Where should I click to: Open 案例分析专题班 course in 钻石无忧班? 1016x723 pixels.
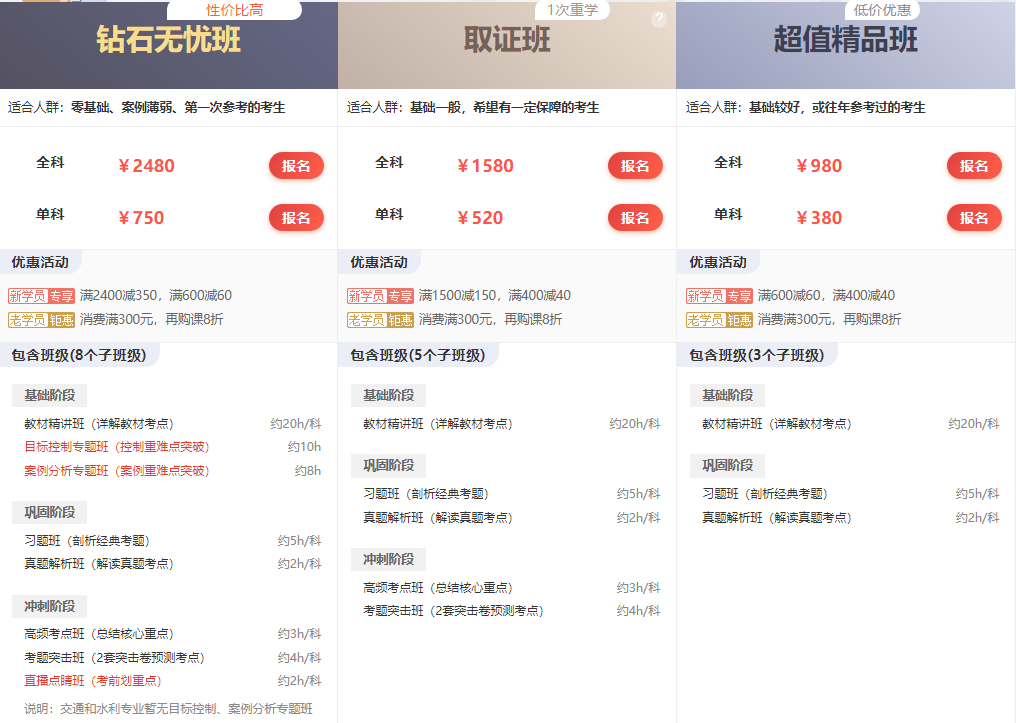[117, 471]
